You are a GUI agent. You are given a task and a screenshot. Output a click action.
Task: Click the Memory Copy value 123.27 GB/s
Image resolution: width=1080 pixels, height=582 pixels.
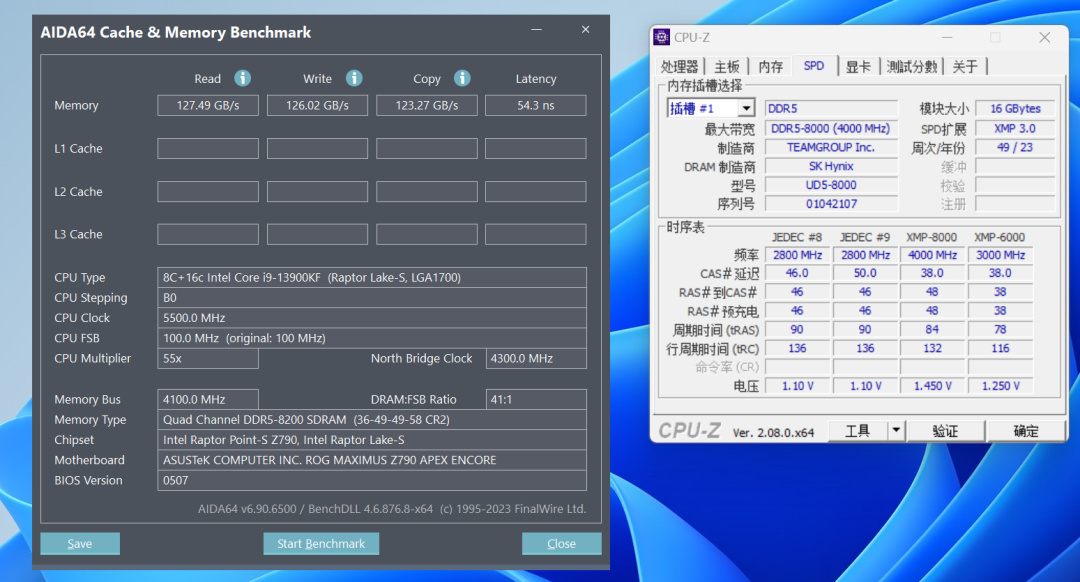click(427, 105)
